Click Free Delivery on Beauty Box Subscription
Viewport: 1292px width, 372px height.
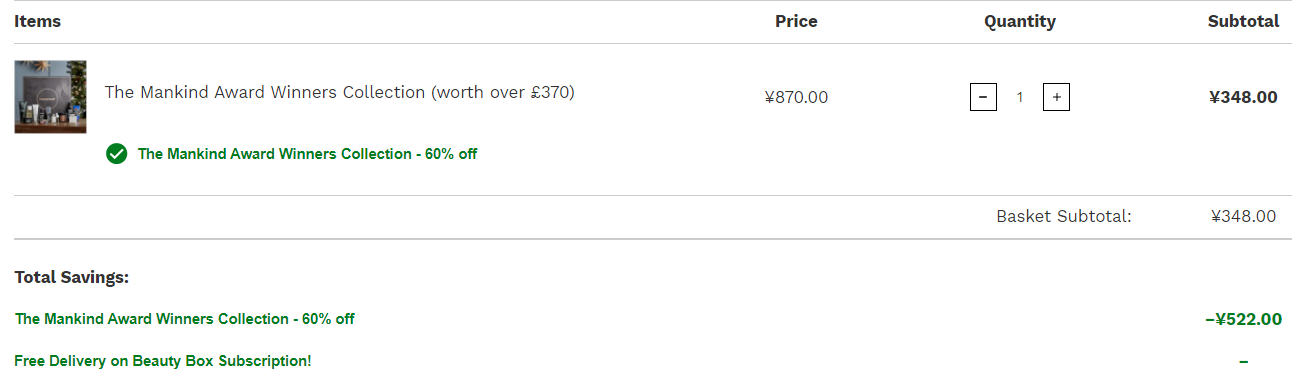163,360
